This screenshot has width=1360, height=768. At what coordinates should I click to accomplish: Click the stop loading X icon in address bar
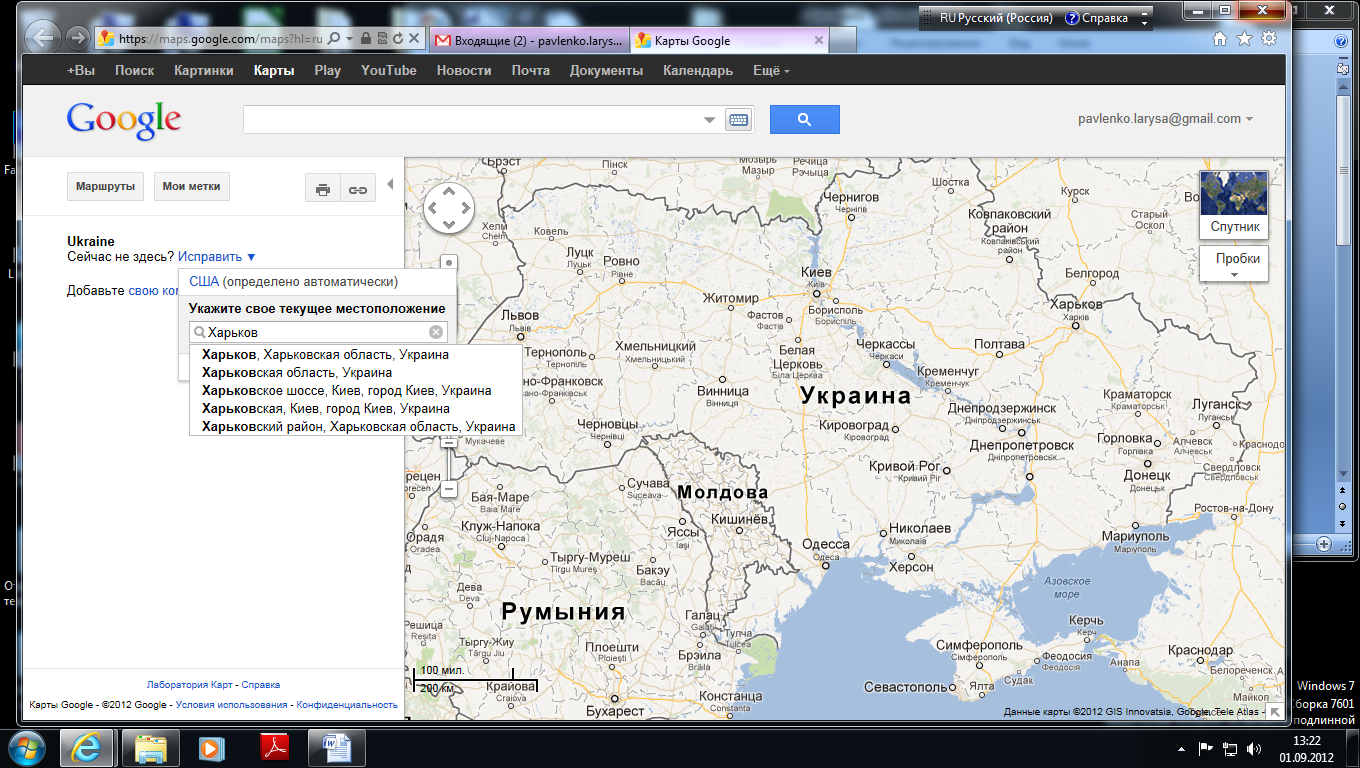click(x=414, y=39)
